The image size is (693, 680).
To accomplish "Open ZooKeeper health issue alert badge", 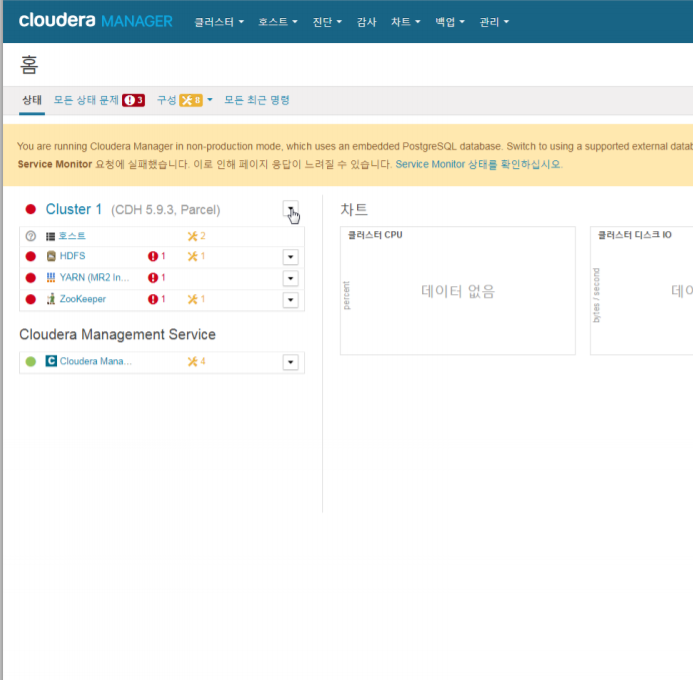I will click(156, 299).
